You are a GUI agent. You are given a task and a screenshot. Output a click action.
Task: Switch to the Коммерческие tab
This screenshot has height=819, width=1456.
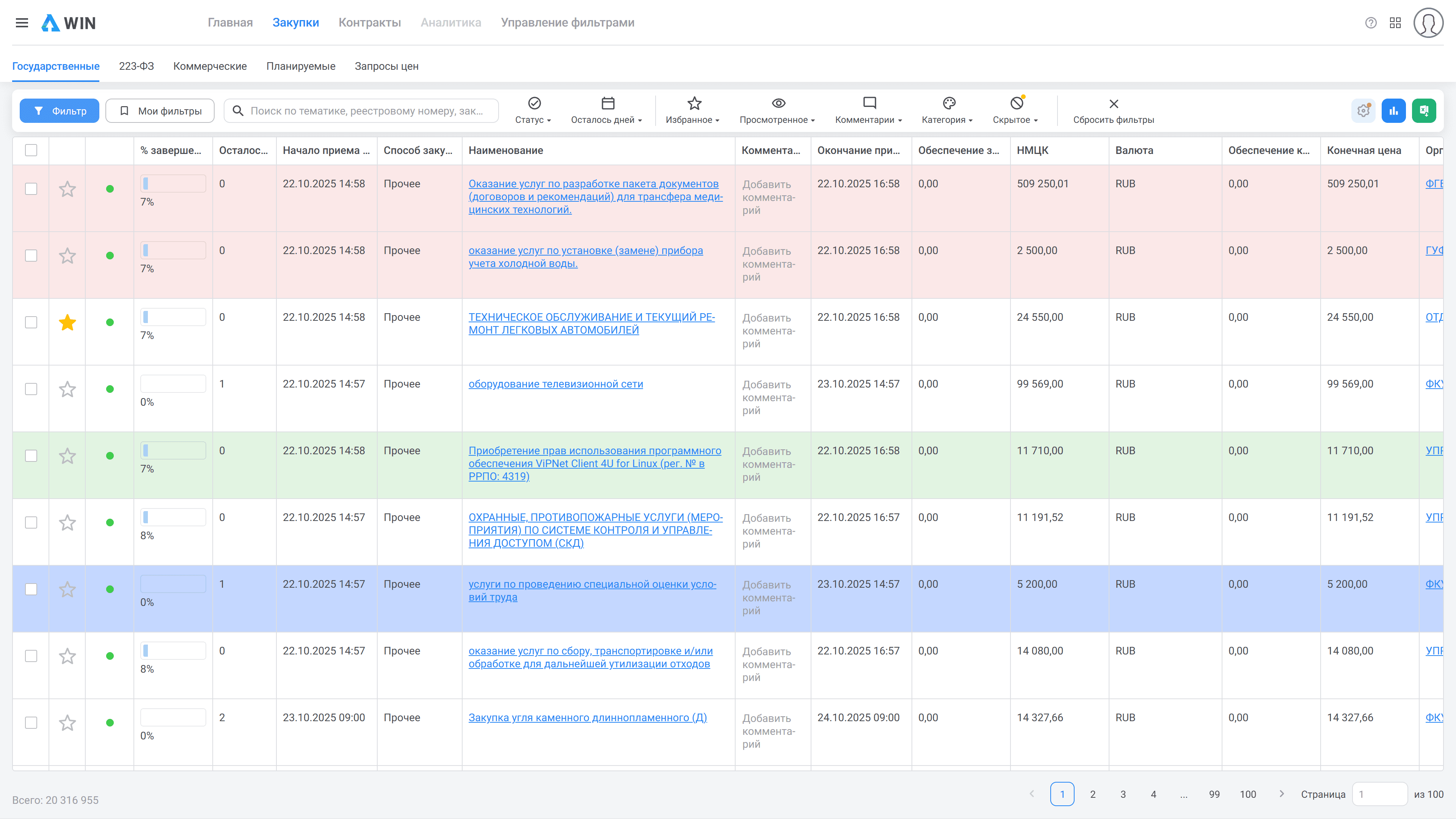point(210,66)
